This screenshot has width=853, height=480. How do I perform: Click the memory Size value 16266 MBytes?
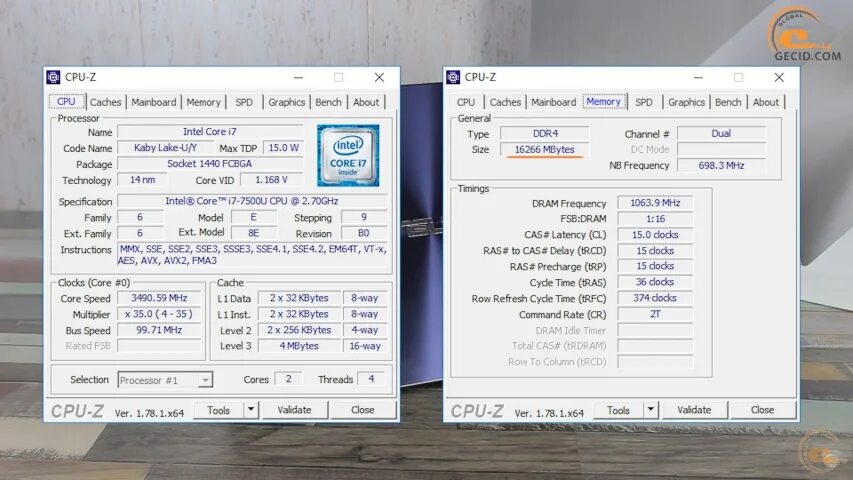point(545,150)
